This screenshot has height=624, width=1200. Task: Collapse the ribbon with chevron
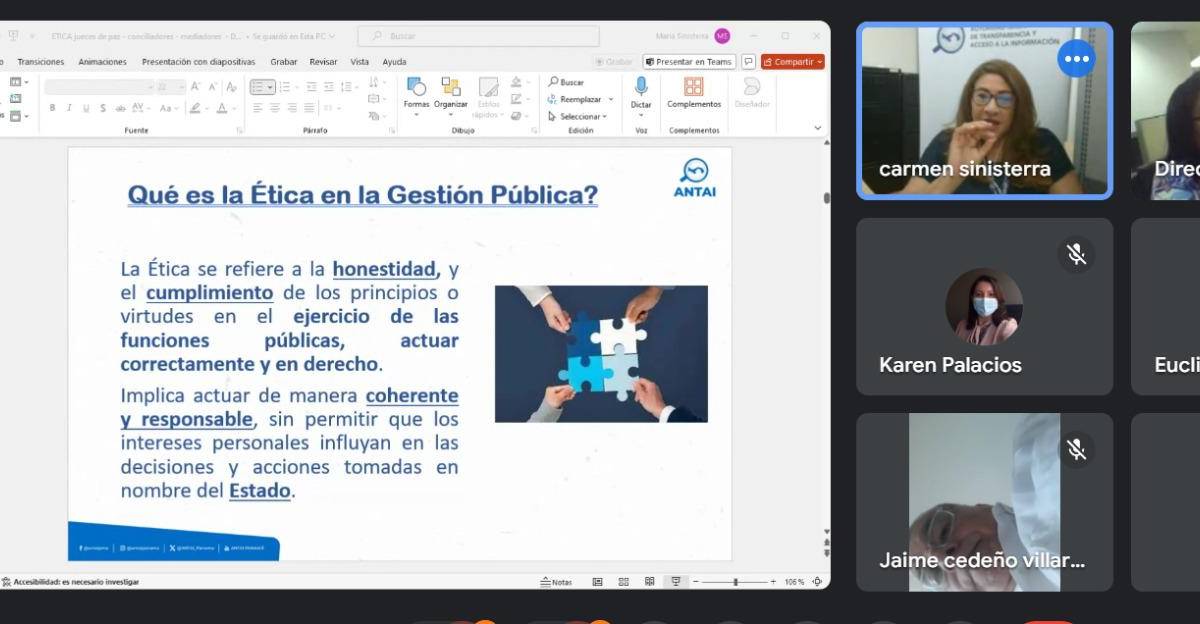point(817,128)
